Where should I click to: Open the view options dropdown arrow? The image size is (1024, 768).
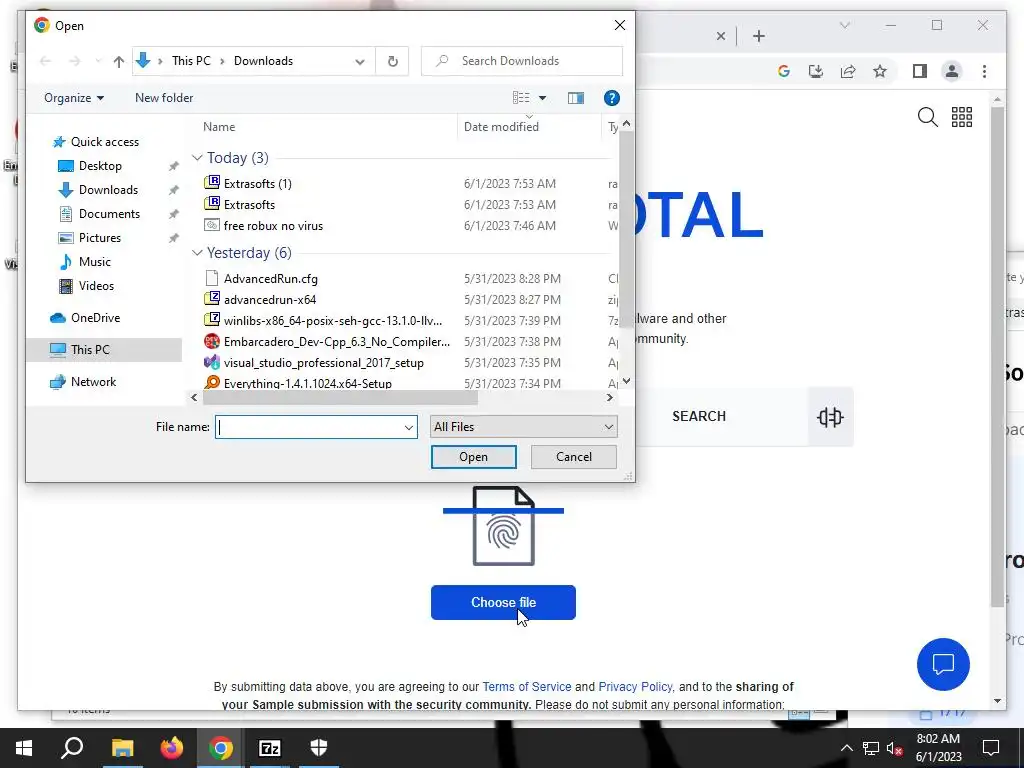pyautogui.click(x=542, y=98)
